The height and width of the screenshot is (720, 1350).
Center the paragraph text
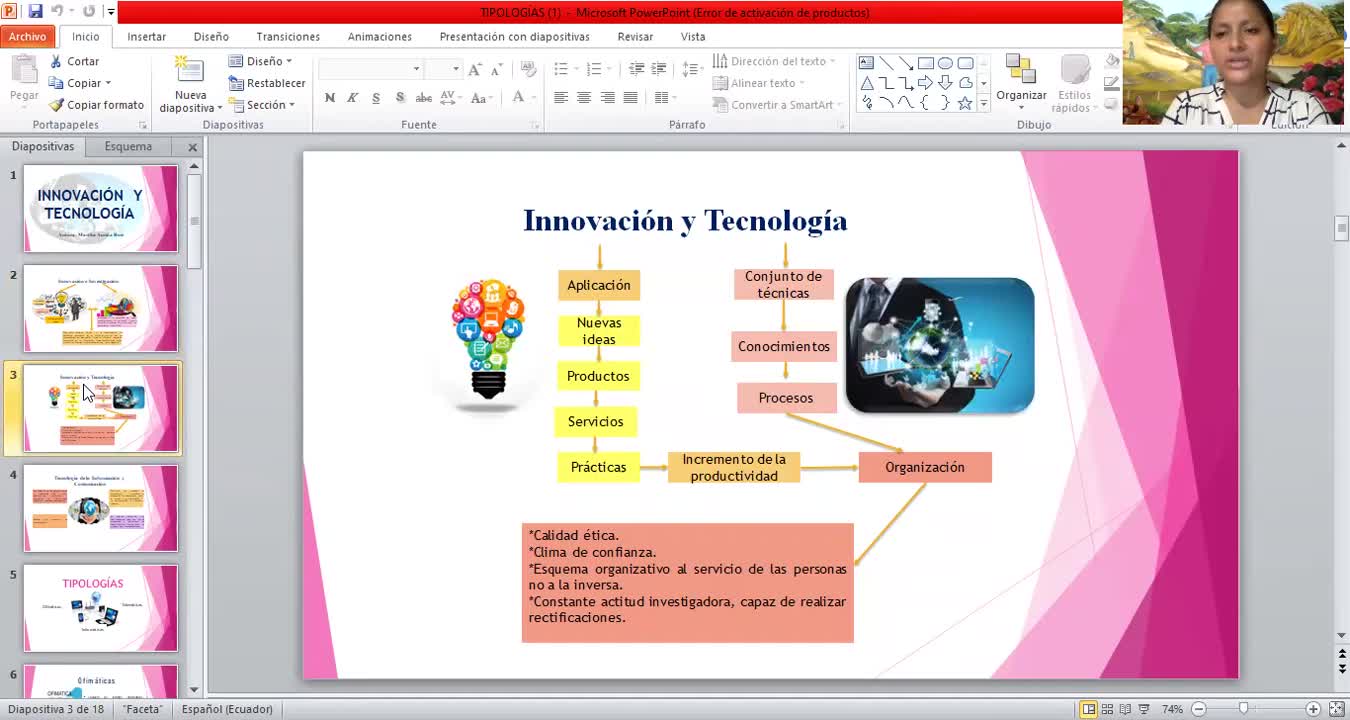(584, 98)
